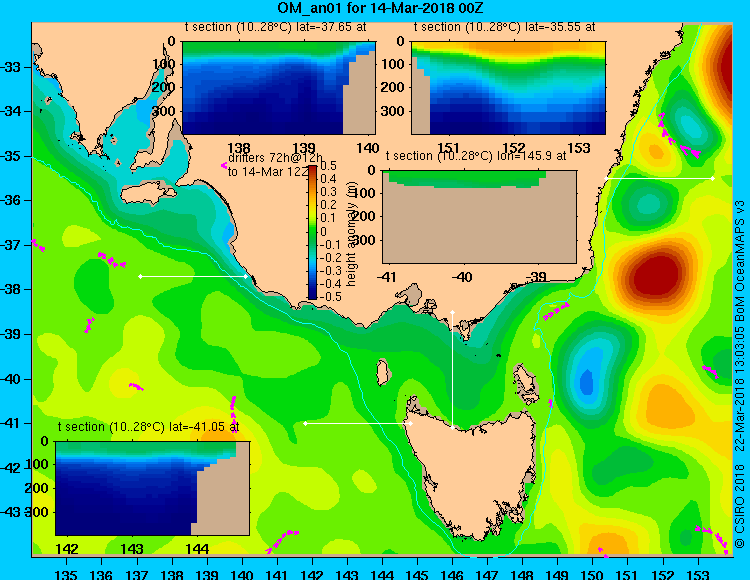Click King Island in Bass Strait

382,372
